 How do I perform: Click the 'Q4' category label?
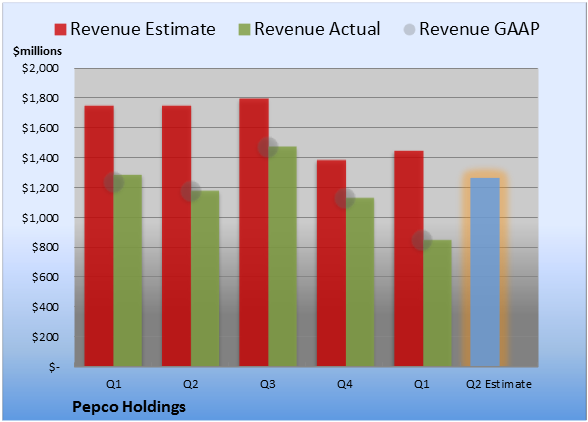click(345, 384)
